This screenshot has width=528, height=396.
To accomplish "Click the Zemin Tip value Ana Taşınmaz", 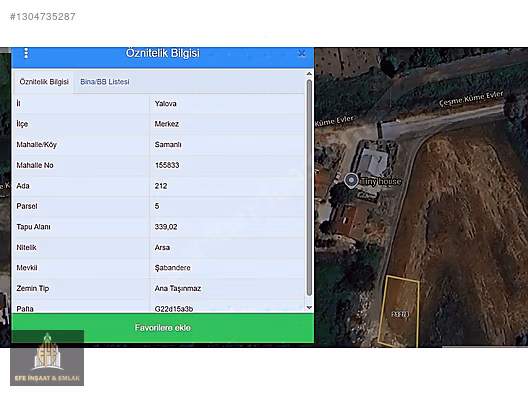I will (x=178, y=289).
